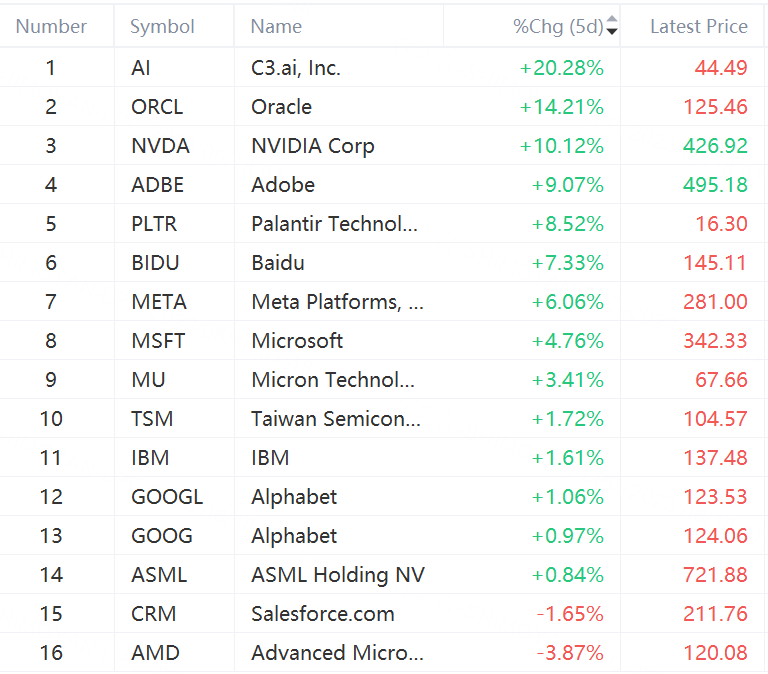This screenshot has width=768, height=674.
Task: Click AMD's -3.87% change value
Action: tap(570, 653)
